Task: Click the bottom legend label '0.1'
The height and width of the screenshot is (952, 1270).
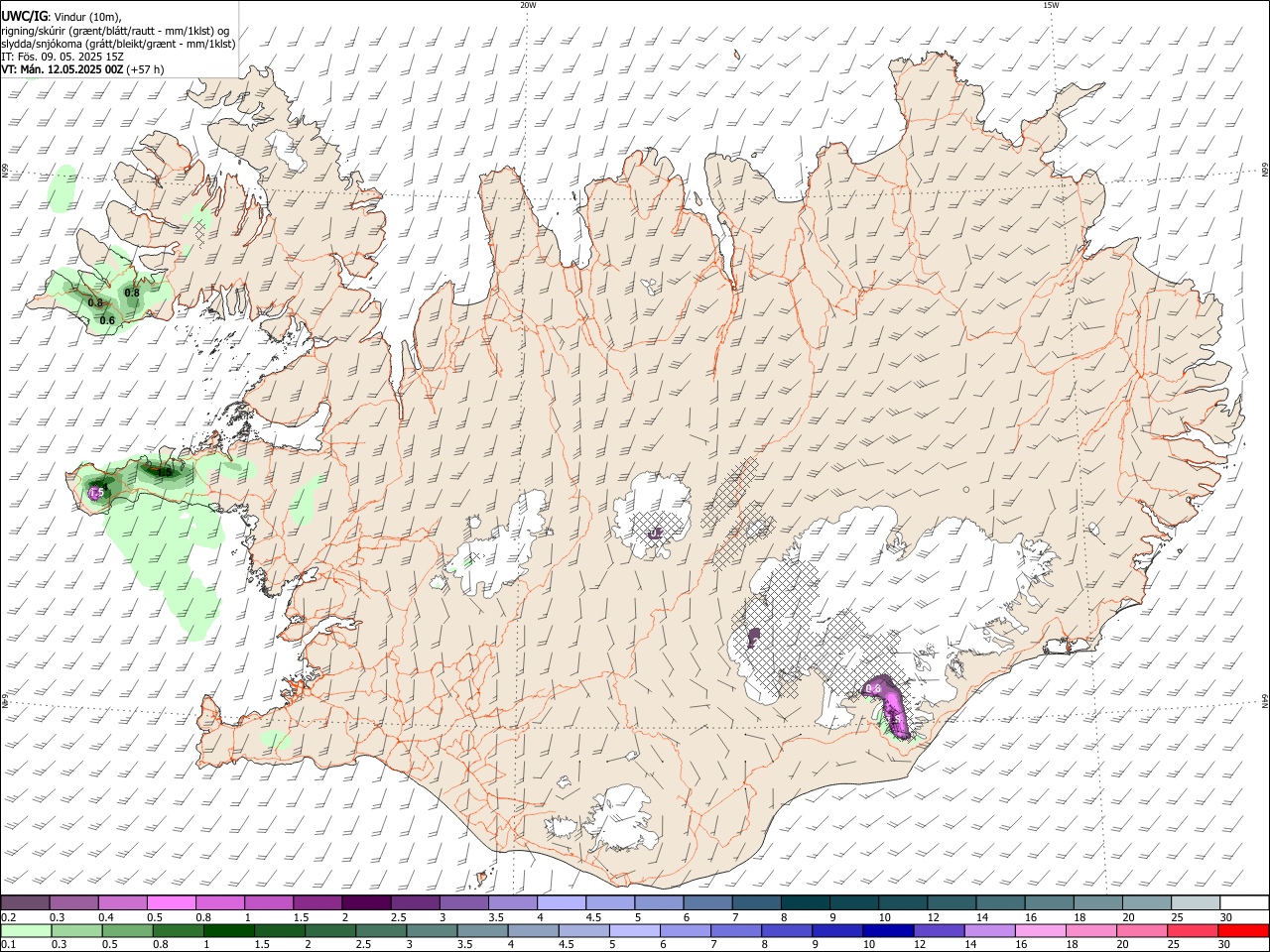Action: point(8,944)
